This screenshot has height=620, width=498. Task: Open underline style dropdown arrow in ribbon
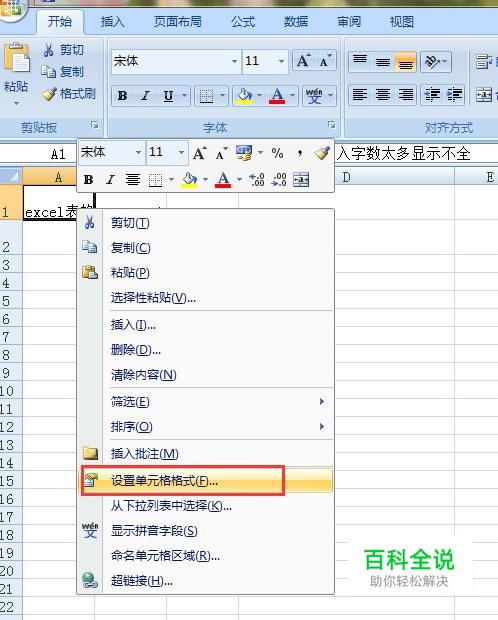(184, 96)
